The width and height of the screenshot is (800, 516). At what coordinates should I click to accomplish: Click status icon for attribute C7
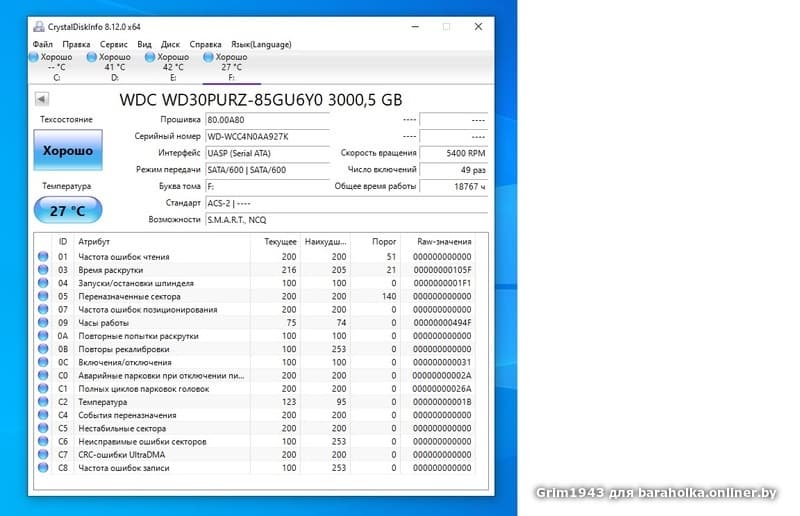click(x=43, y=454)
